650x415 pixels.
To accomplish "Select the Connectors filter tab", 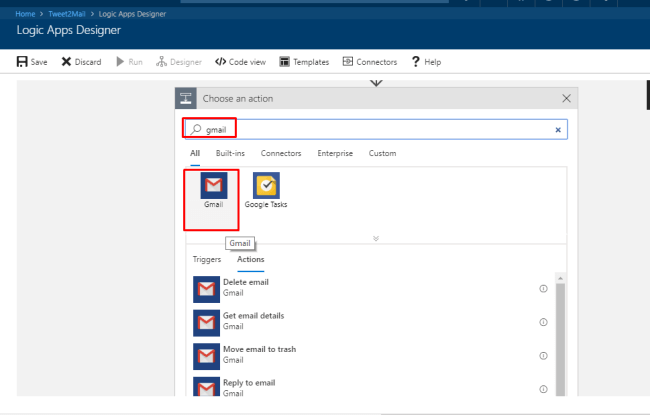I will [281, 153].
